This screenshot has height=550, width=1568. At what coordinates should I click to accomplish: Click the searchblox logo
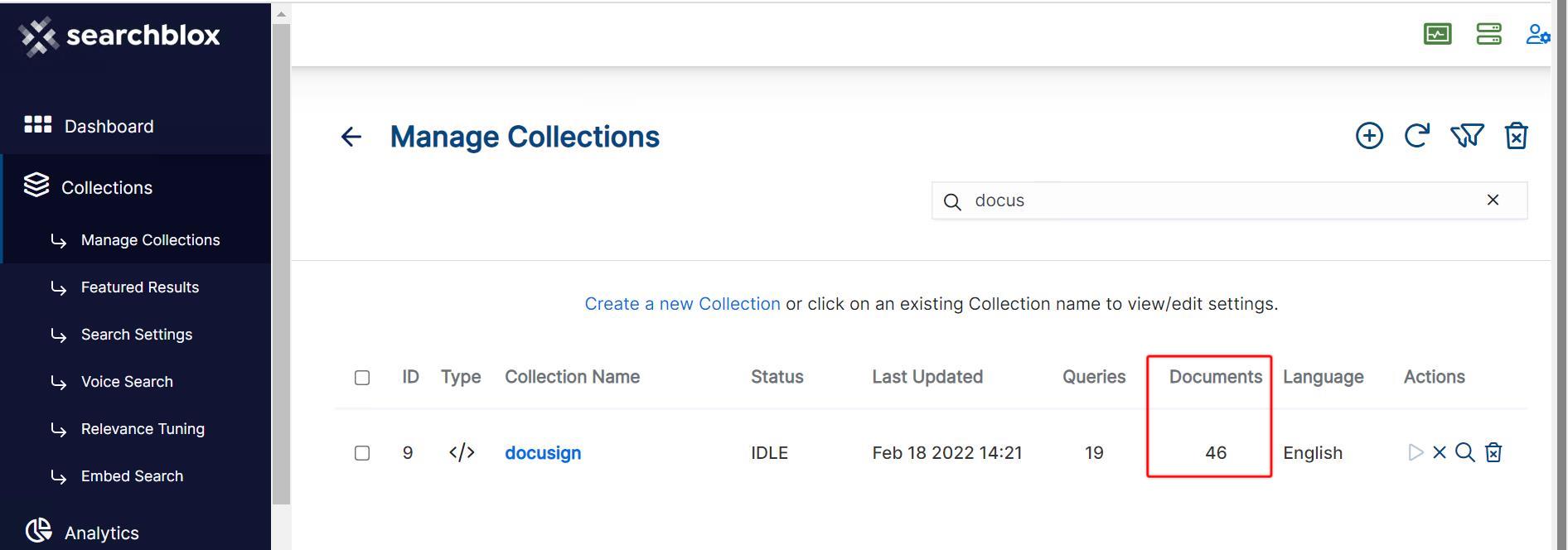pyautogui.click(x=119, y=36)
